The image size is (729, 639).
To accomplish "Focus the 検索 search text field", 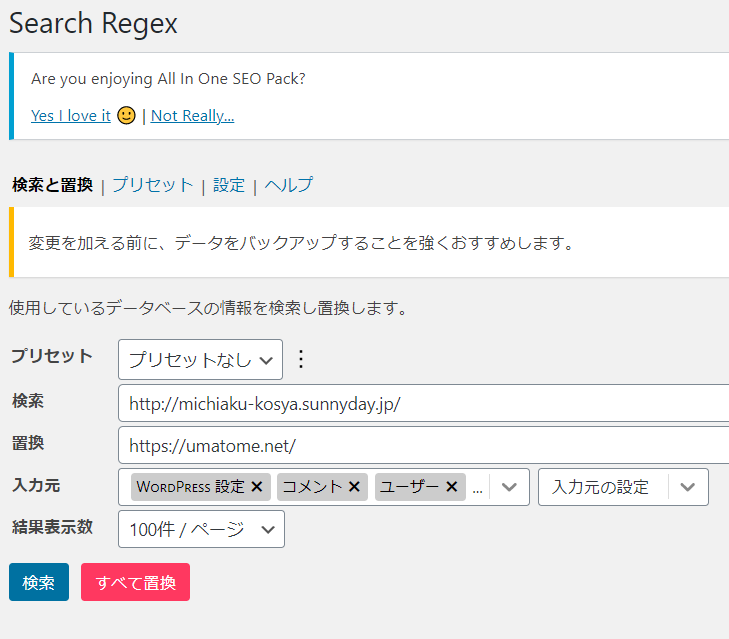I will point(420,404).
